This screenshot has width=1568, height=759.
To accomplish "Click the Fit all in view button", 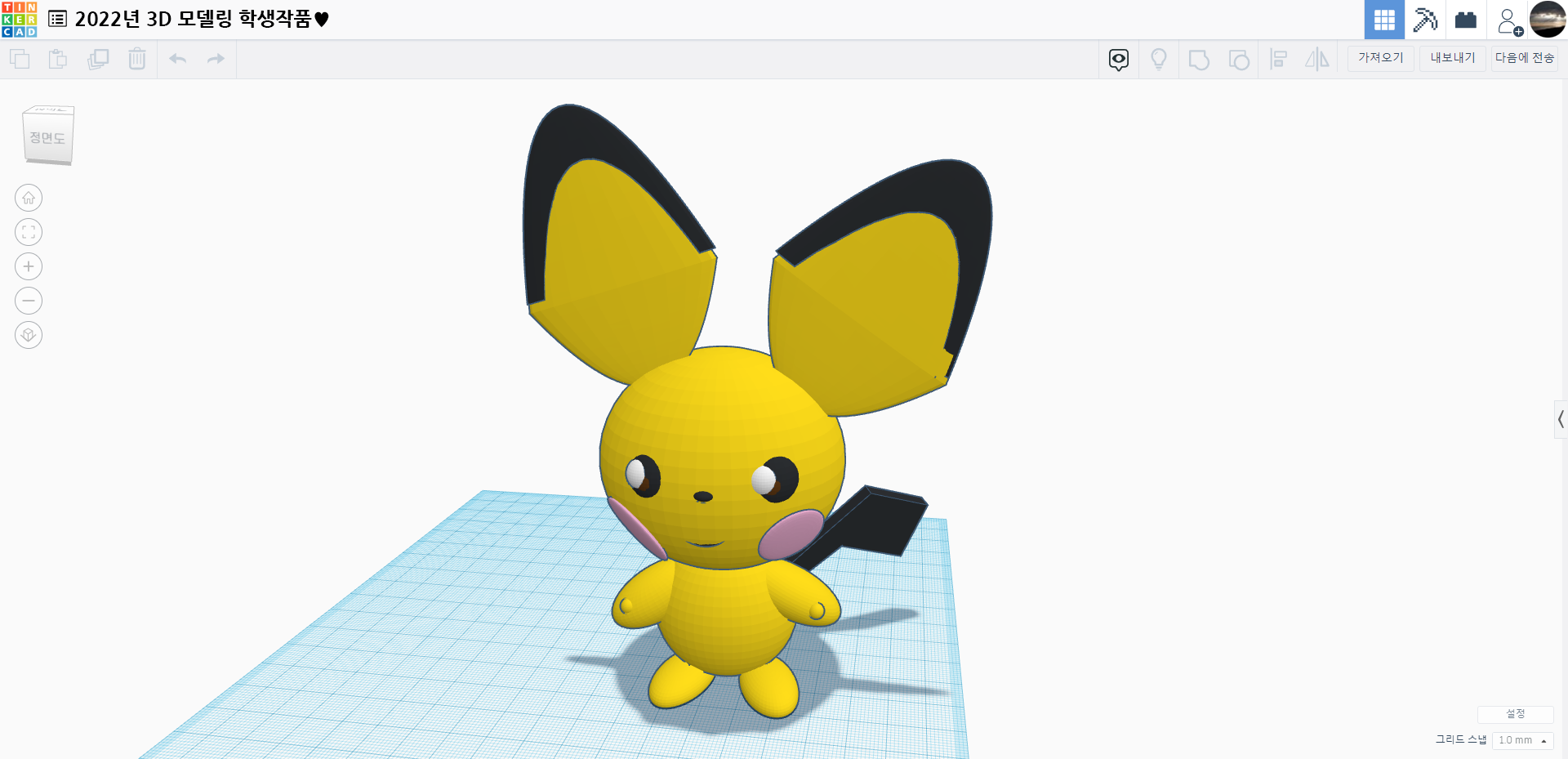I will click(x=29, y=232).
